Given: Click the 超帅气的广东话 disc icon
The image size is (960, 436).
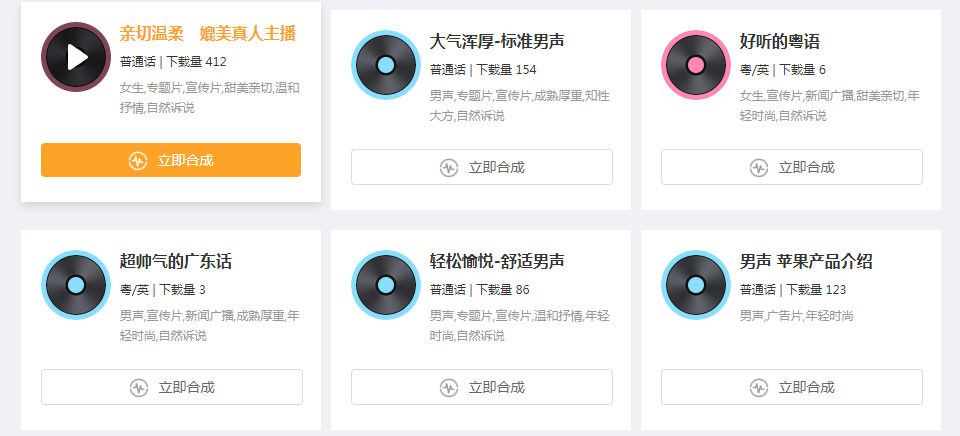Looking at the screenshot, I should coord(76,285).
